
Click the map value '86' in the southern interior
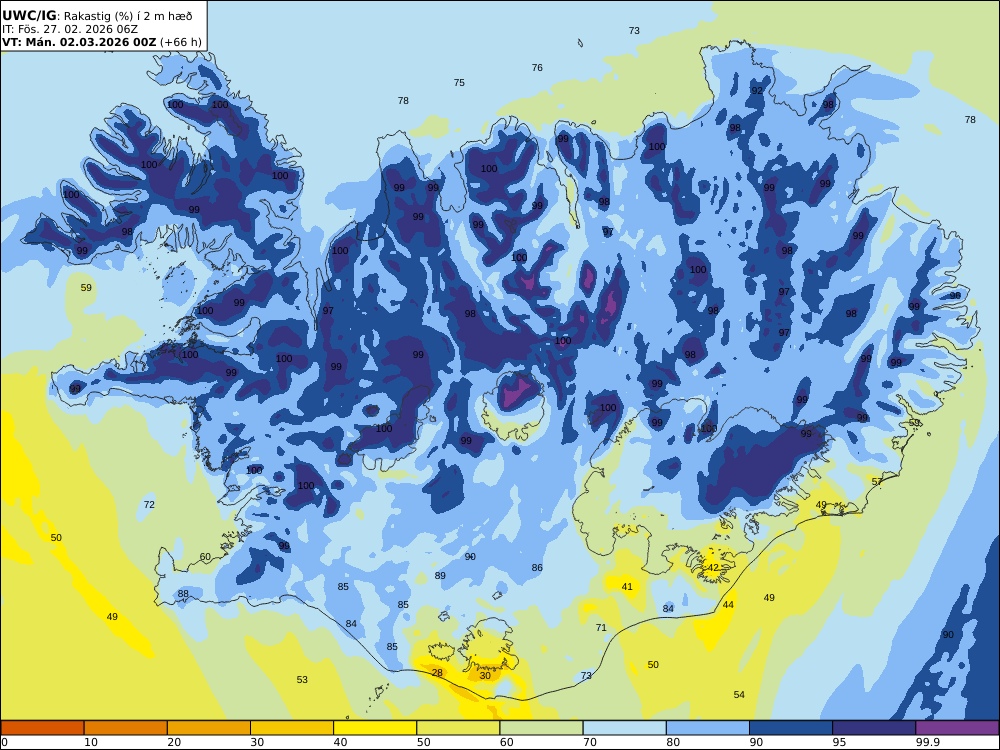coord(537,568)
